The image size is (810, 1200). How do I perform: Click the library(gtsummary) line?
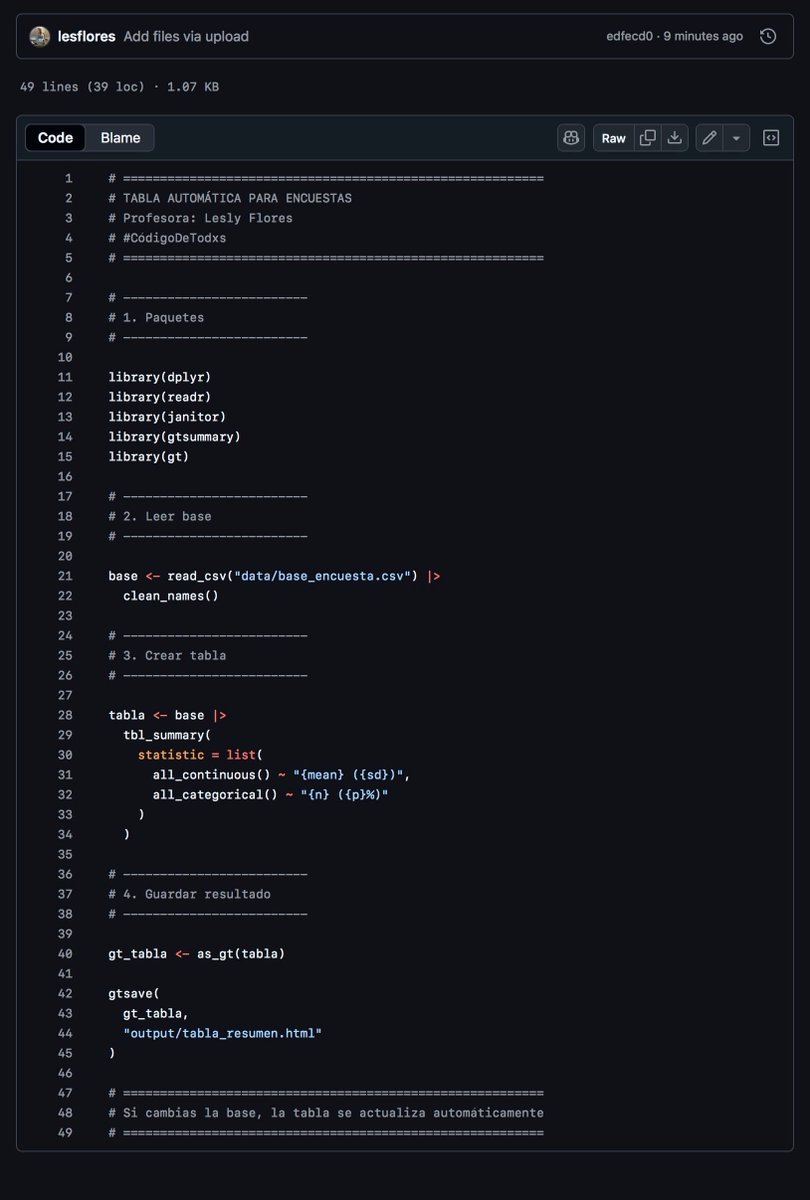pos(175,437)
